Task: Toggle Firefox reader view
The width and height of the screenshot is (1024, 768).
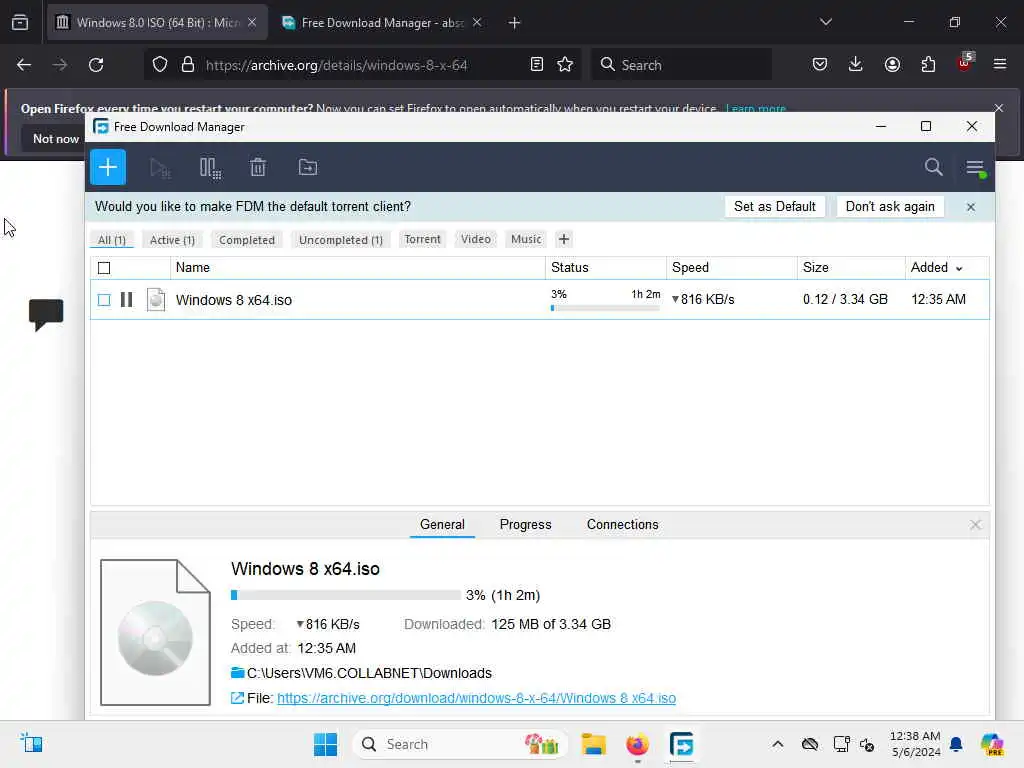Action: 537,64
